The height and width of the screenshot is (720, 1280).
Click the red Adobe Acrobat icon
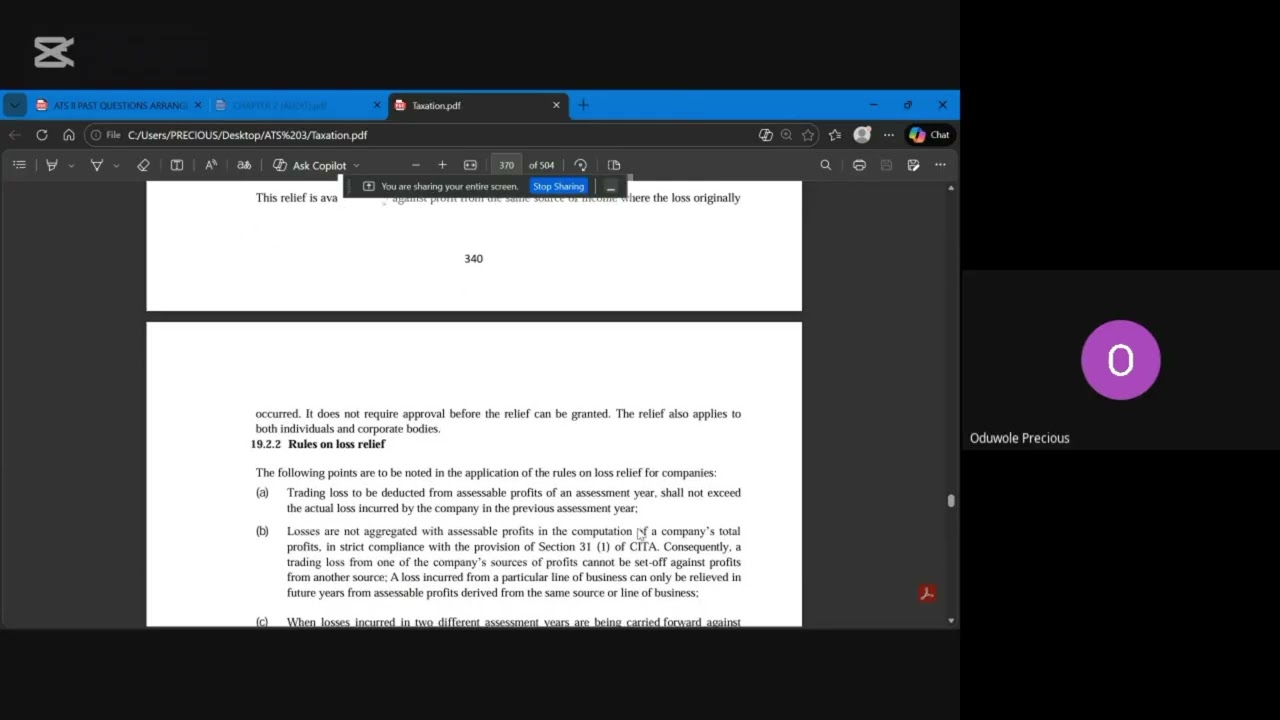point(927,593)
